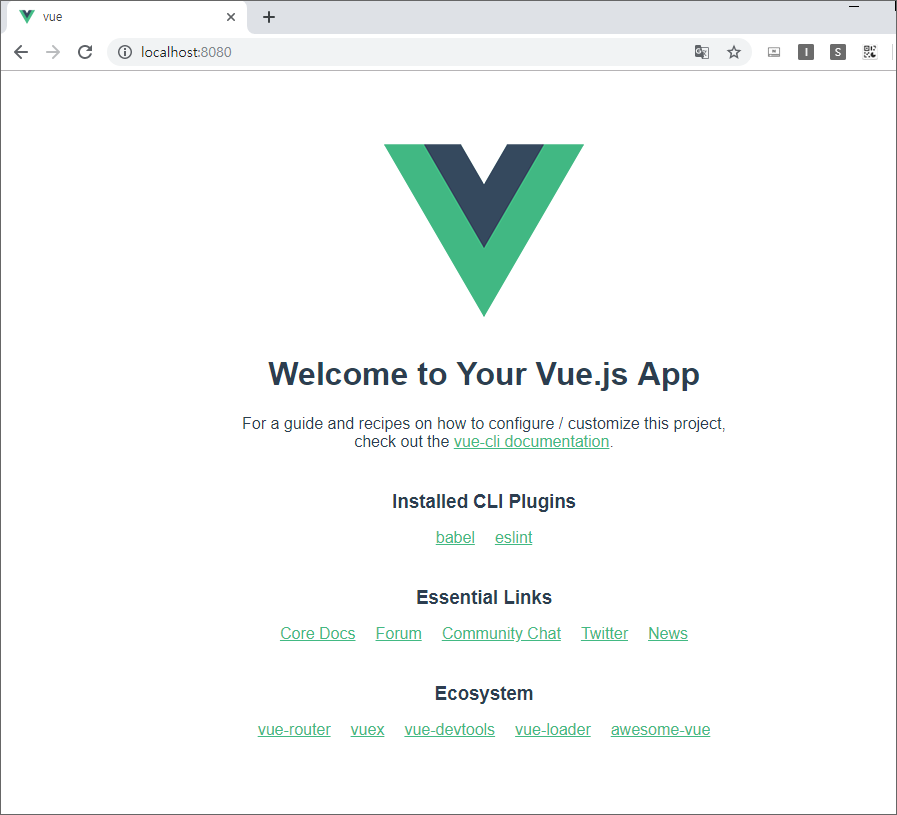Close the vue tab
The height and width of the screenshot is (815, 897).
231,17
